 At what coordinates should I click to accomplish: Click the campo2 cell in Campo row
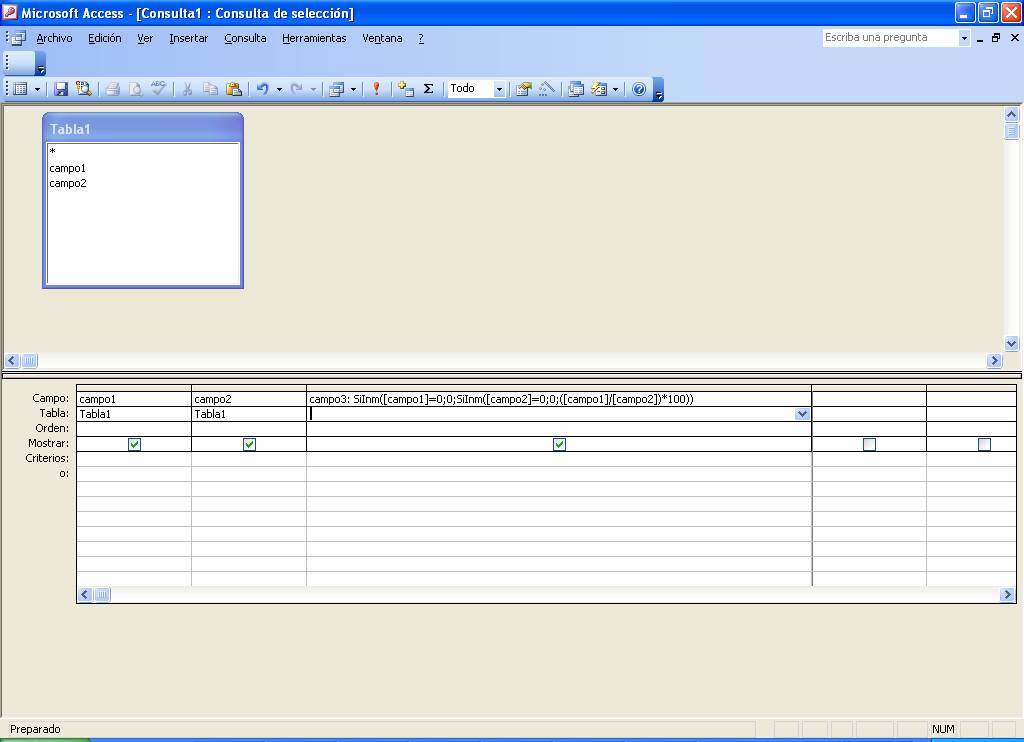pyautogui.click(x=249, y=399)
